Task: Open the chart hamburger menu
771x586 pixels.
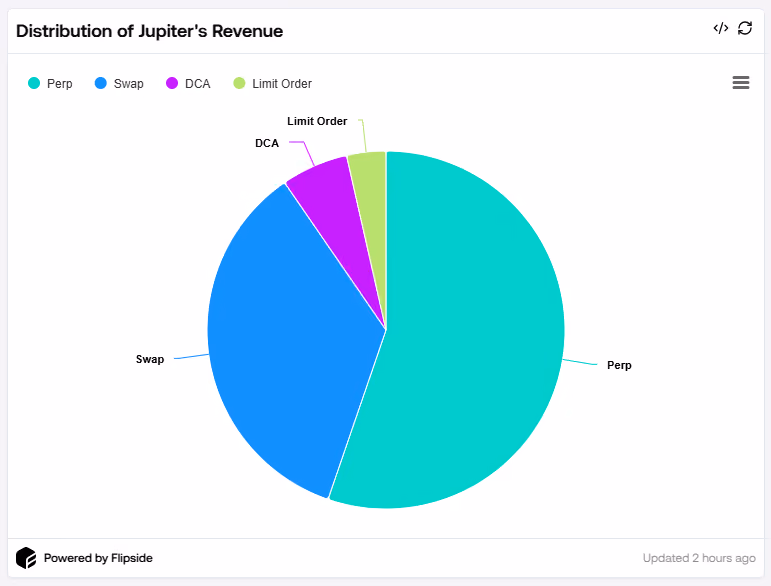Action: pos(741,83)
